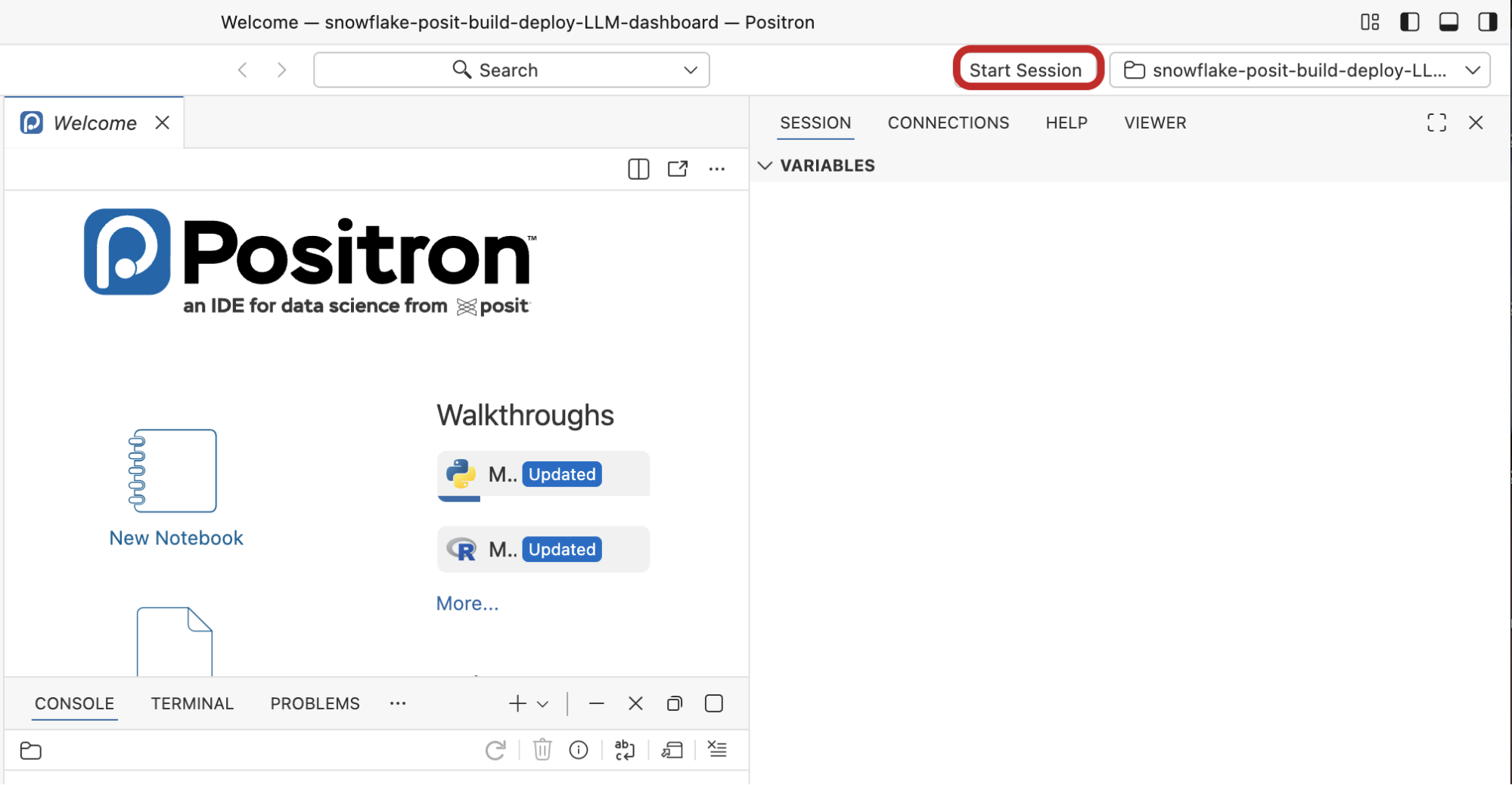Image resolution: width=1512 pixels, height=785 pixels.
Task: Switch to the Terminal tab
Action: coord(192,703)
